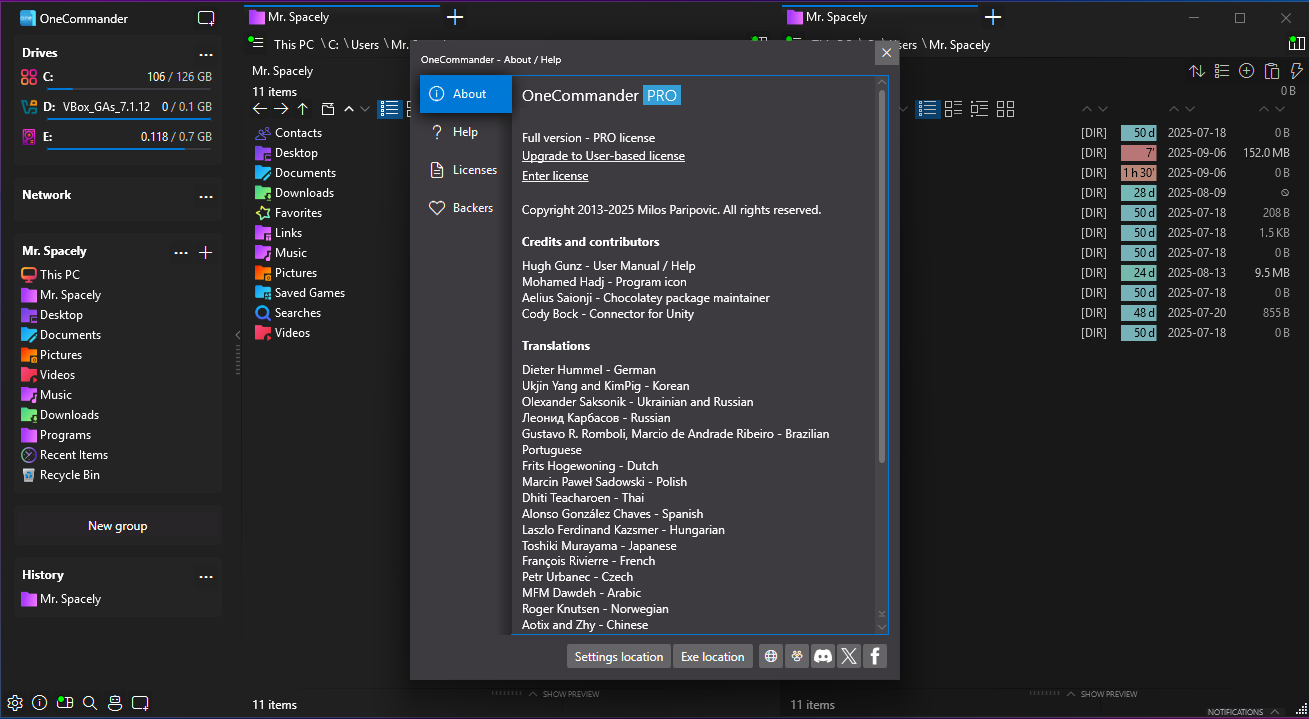This screenshot has height=719, width=1309.
Task: Open the Network section options menu
Action: 206,196
